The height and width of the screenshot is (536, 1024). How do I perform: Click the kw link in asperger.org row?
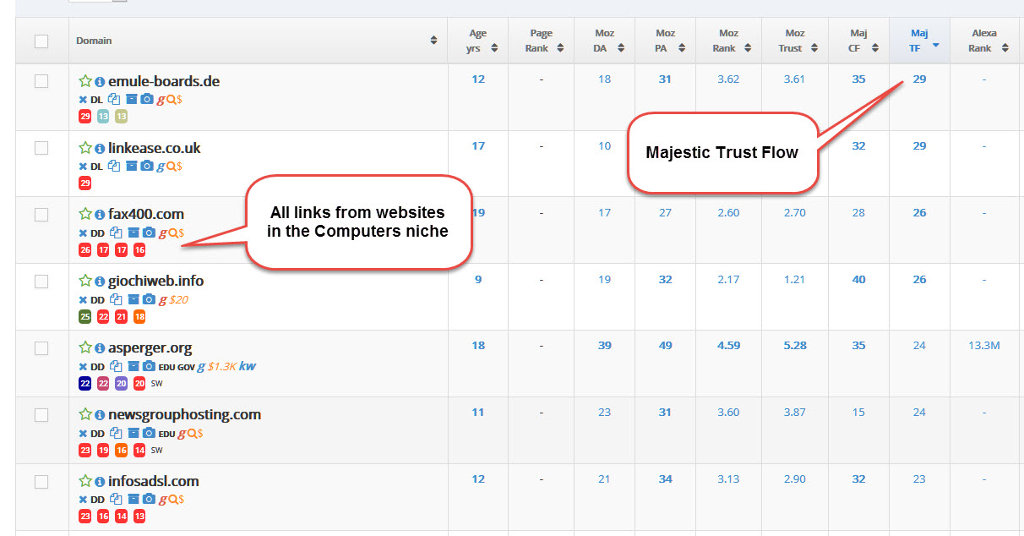pyautogui.click(x=248, y=366)
